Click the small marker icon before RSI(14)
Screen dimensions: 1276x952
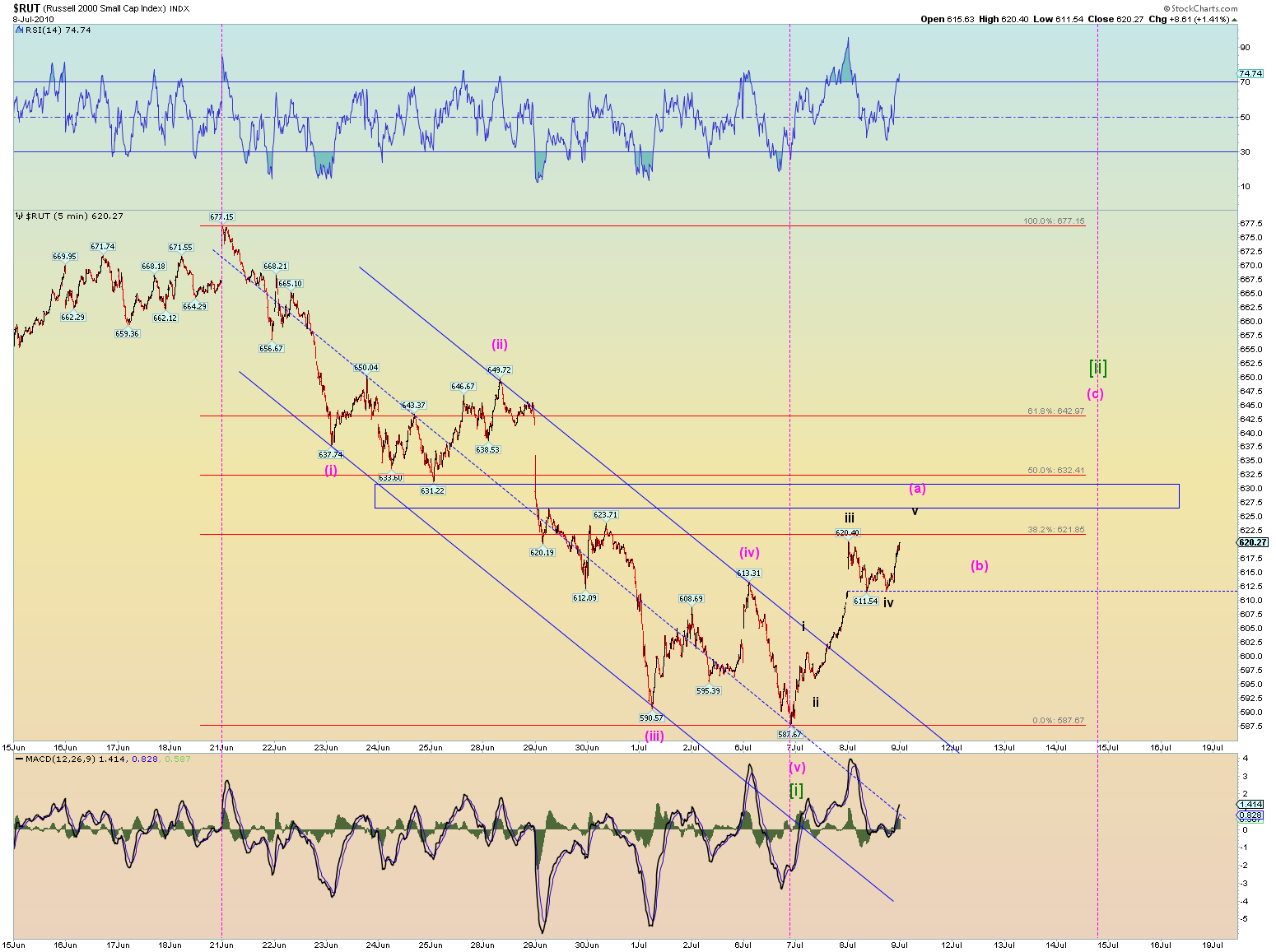tap(19, 30)
